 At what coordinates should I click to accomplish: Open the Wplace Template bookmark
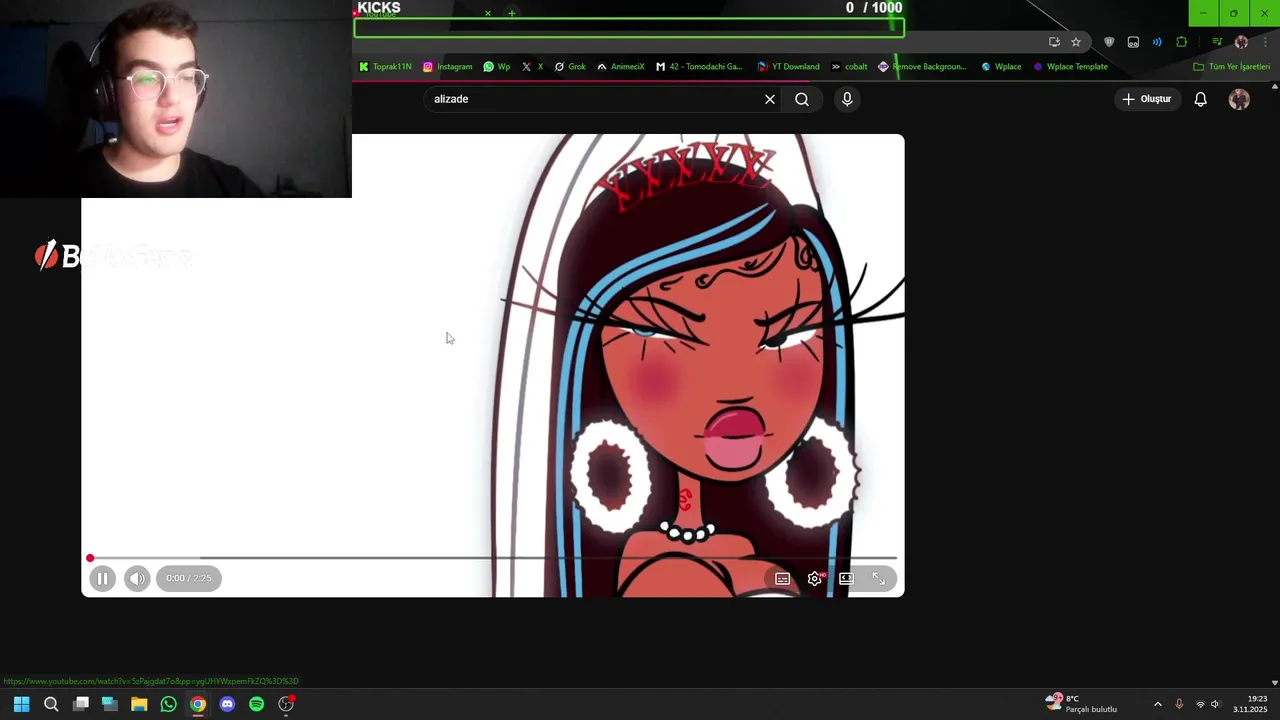point(1070,67)
